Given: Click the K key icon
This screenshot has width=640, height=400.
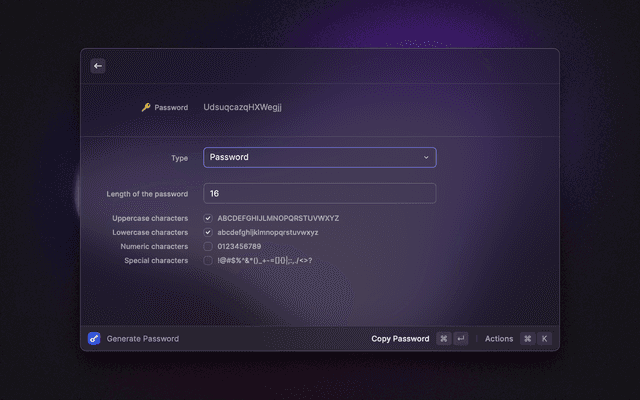Looking at the screenshot, I should point(544,339).
